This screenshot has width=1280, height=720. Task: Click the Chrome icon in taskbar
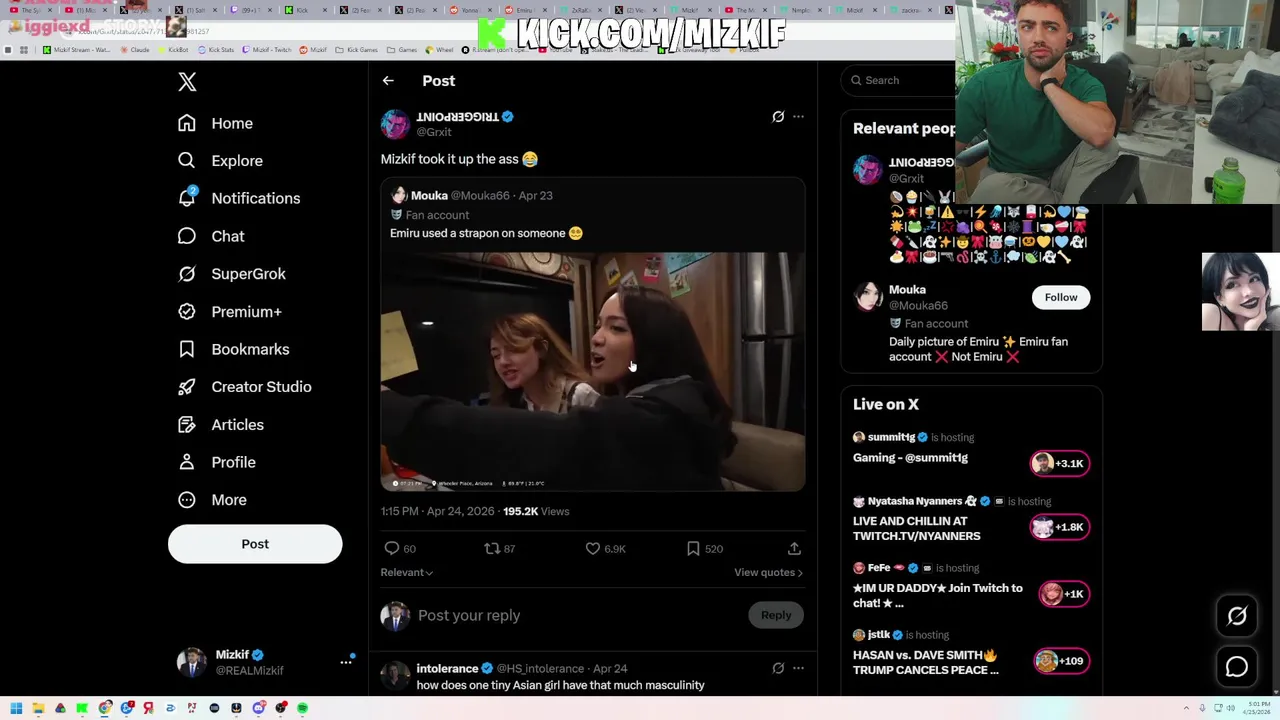104,708
